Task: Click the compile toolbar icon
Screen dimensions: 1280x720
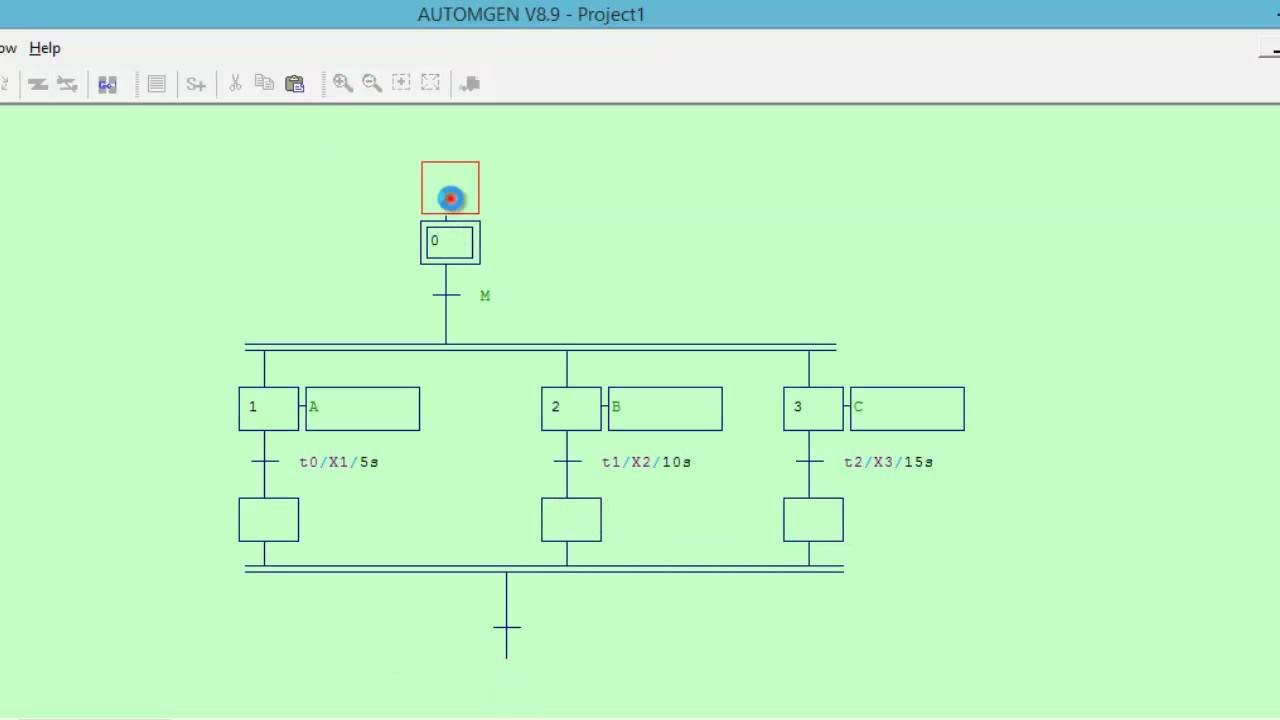Action: pyautogui.click(x=38, y=84)
